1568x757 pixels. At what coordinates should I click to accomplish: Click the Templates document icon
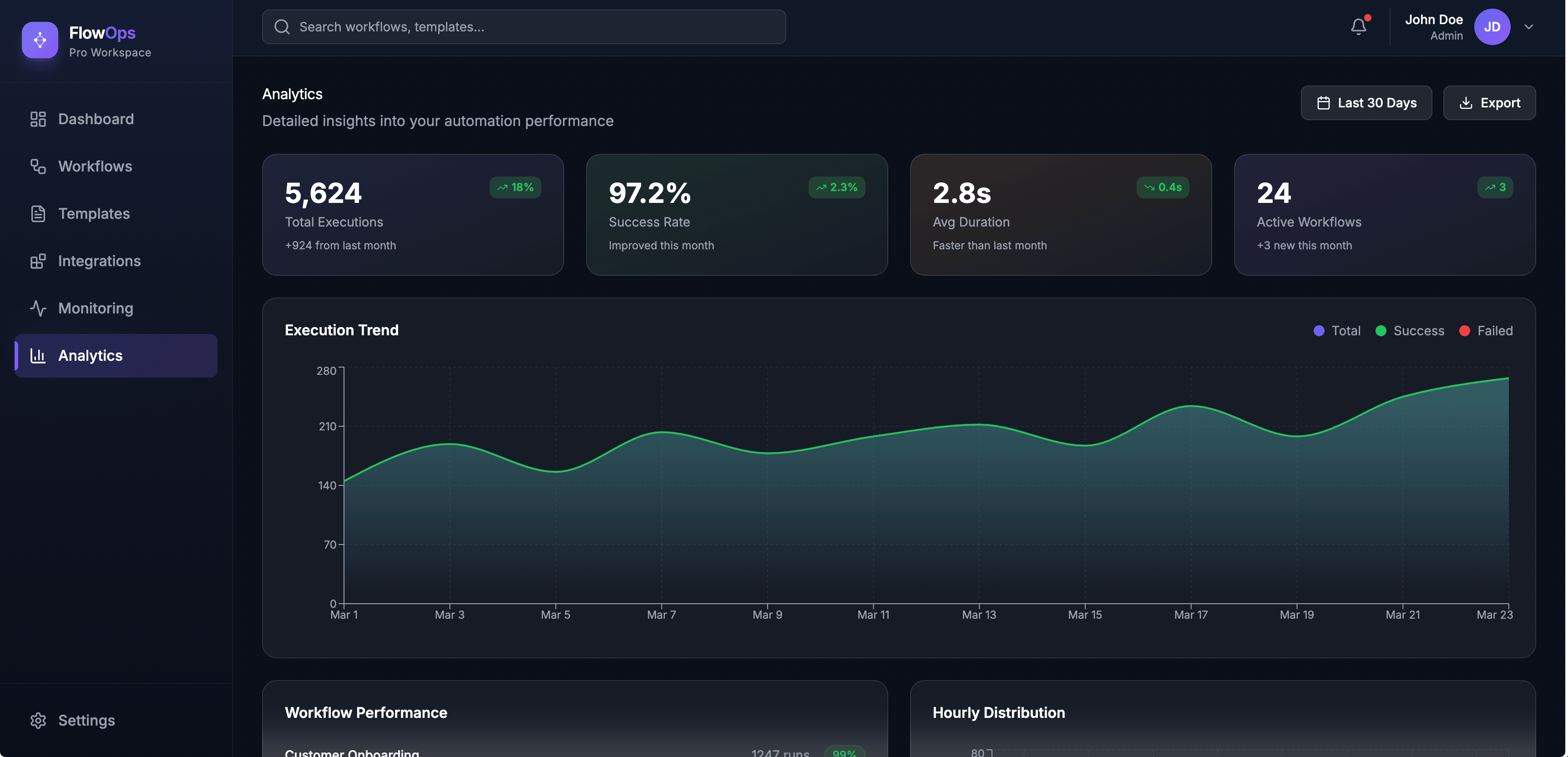click(x=38, y=214)
